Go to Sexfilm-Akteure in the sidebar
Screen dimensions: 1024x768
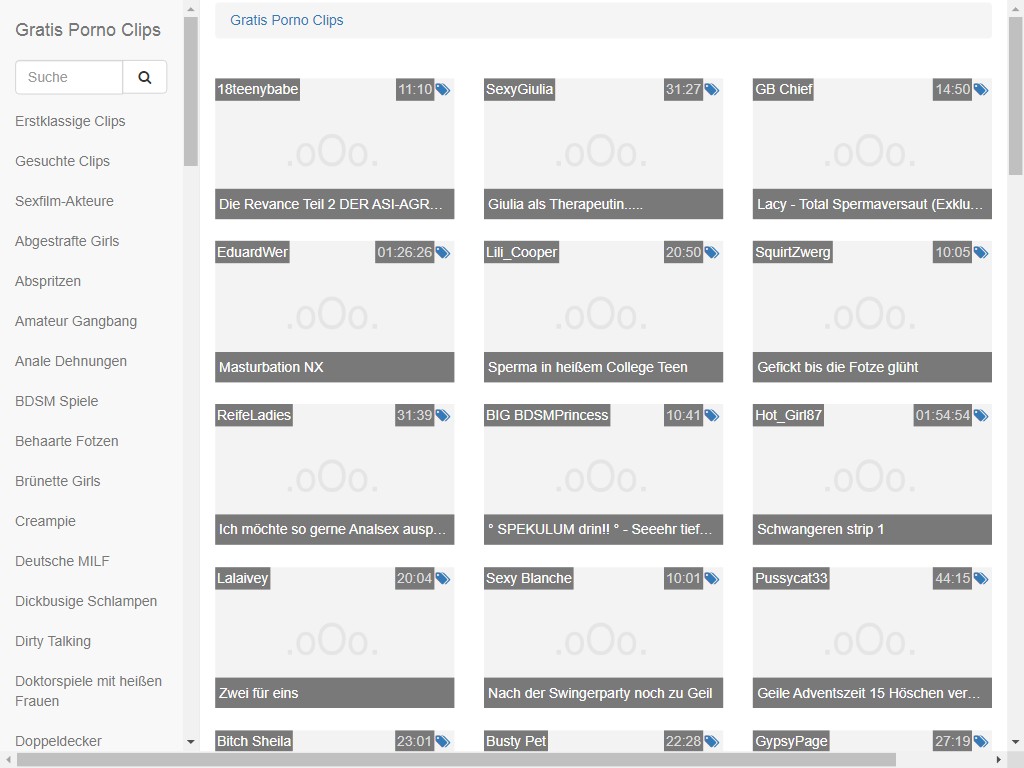pos(64,201)
